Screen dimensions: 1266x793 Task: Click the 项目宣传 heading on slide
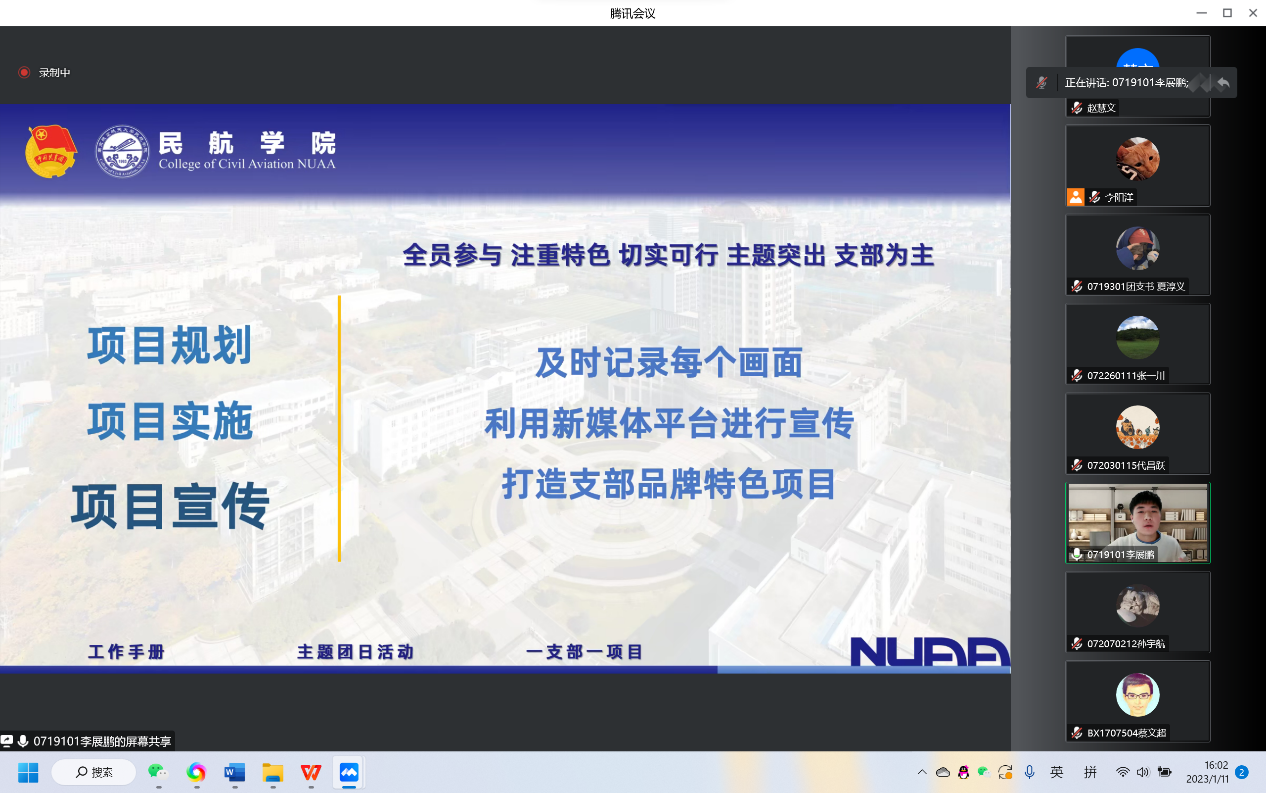(170, 506)
